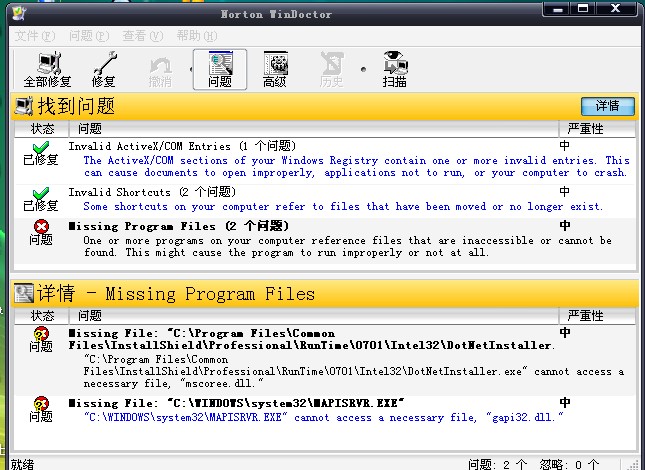Click status bar 忽略: 0 个 counter
This screenshot has width=645, height=470.
click(x=569, y=465)
